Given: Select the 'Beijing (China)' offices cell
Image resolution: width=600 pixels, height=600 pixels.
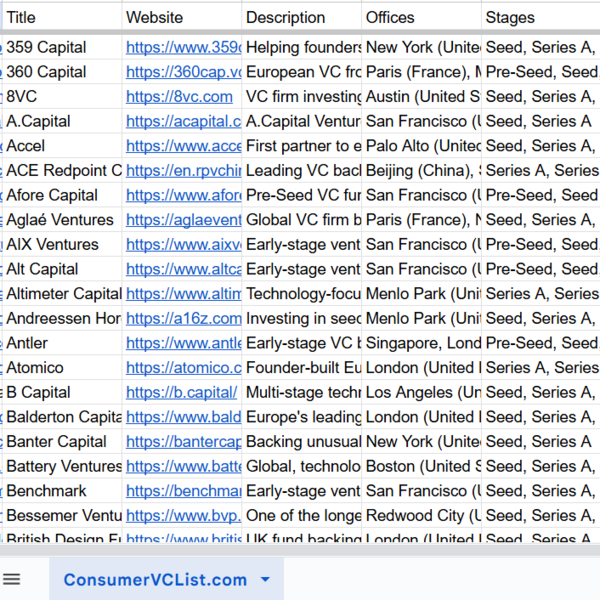Looking at the screenshot, I should pyautogui.click(x=421, y=171).
